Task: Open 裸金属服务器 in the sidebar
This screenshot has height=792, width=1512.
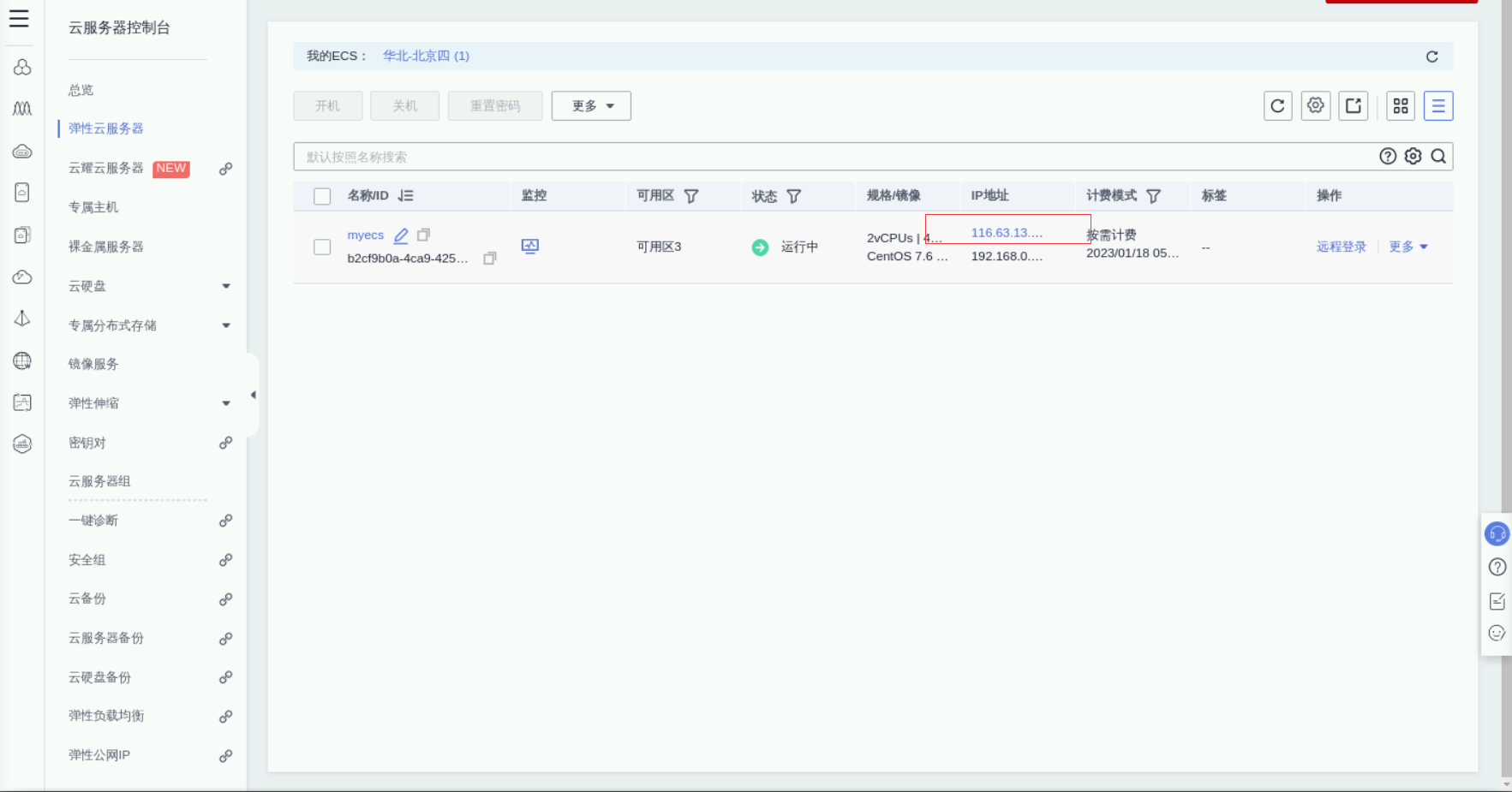Action: click(x=106, y=247)
